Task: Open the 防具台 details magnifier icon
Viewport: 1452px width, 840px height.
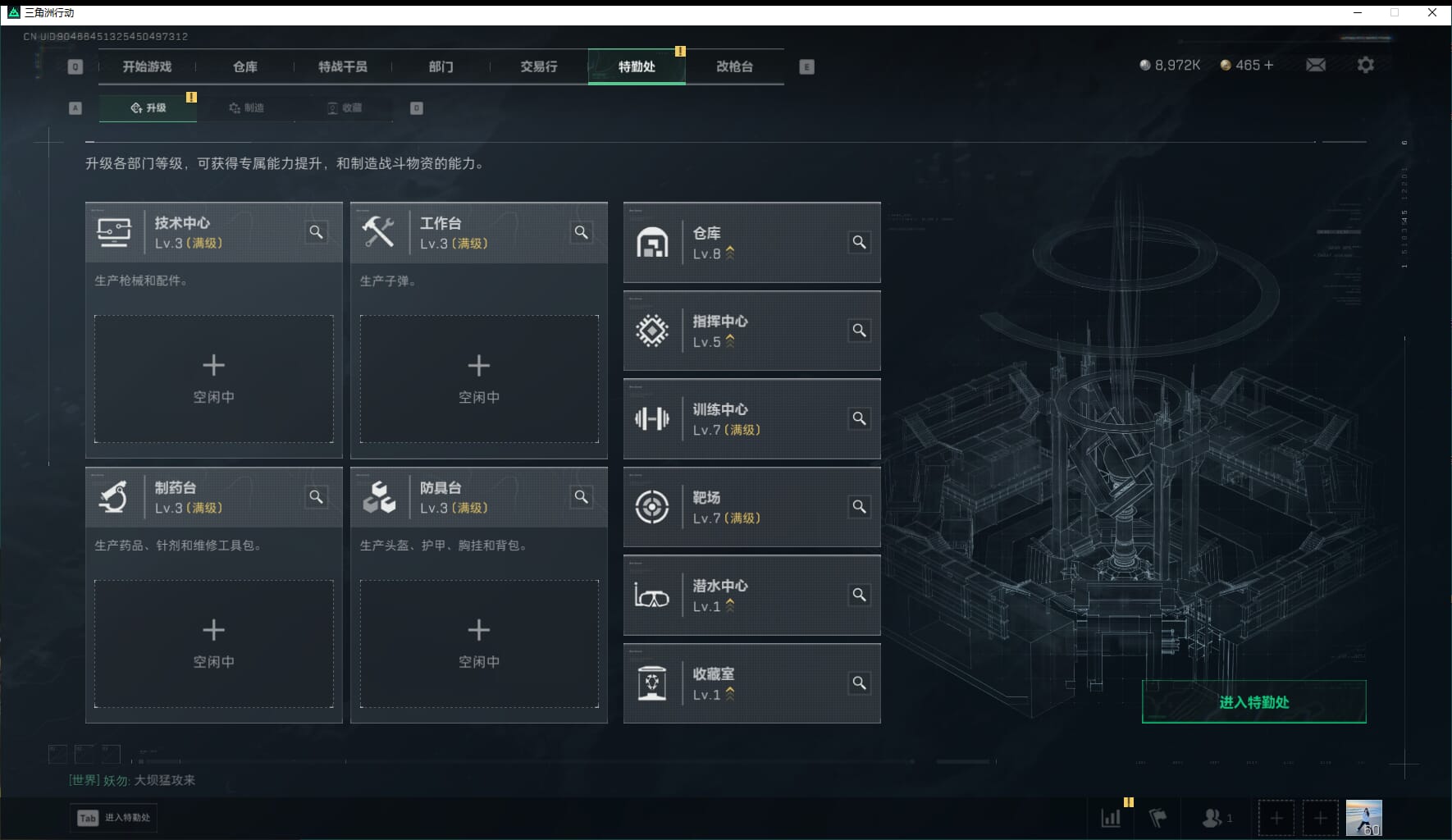Action: (581, 497)
